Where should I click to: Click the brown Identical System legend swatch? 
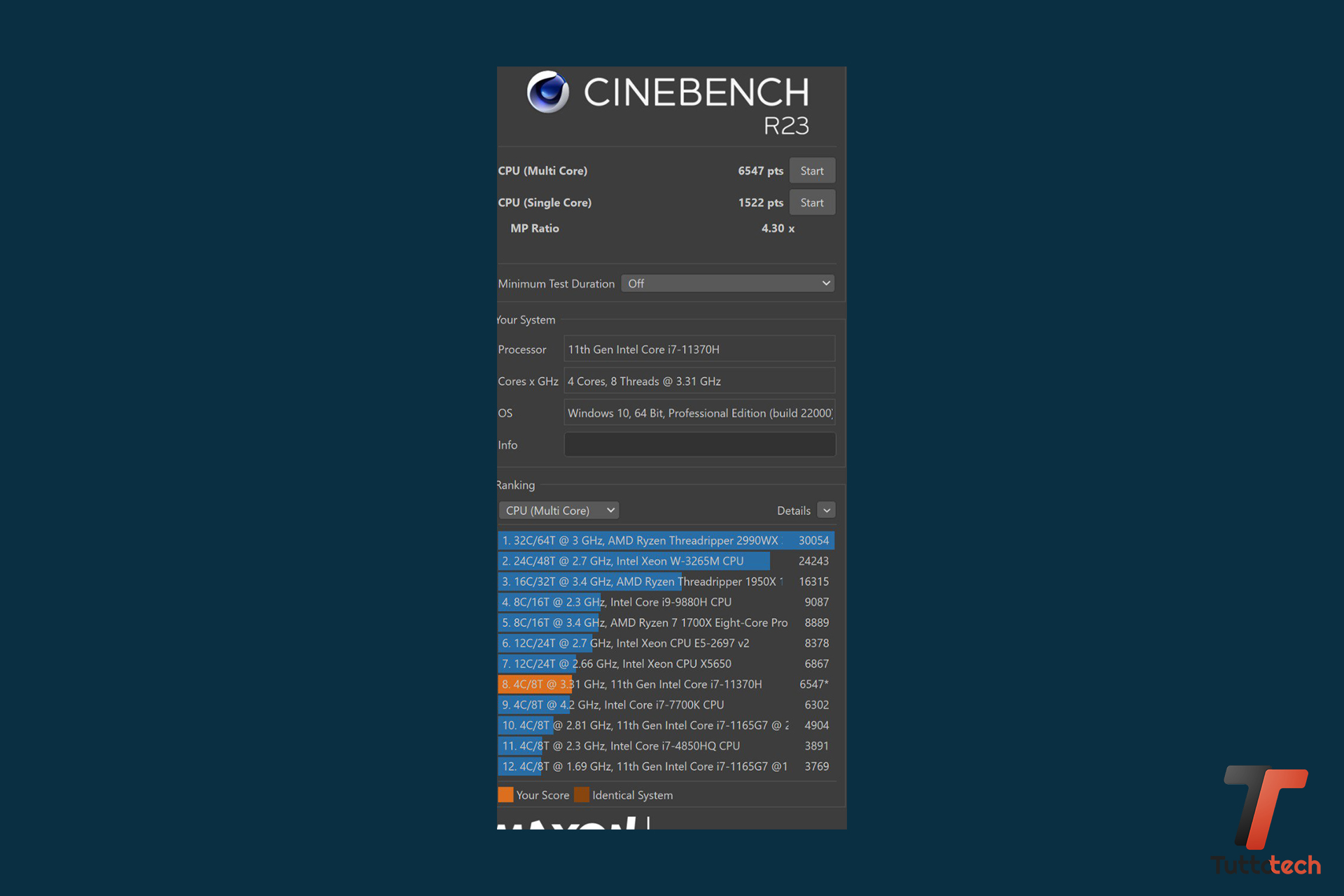pyautogui.click(x=581, y=794)
